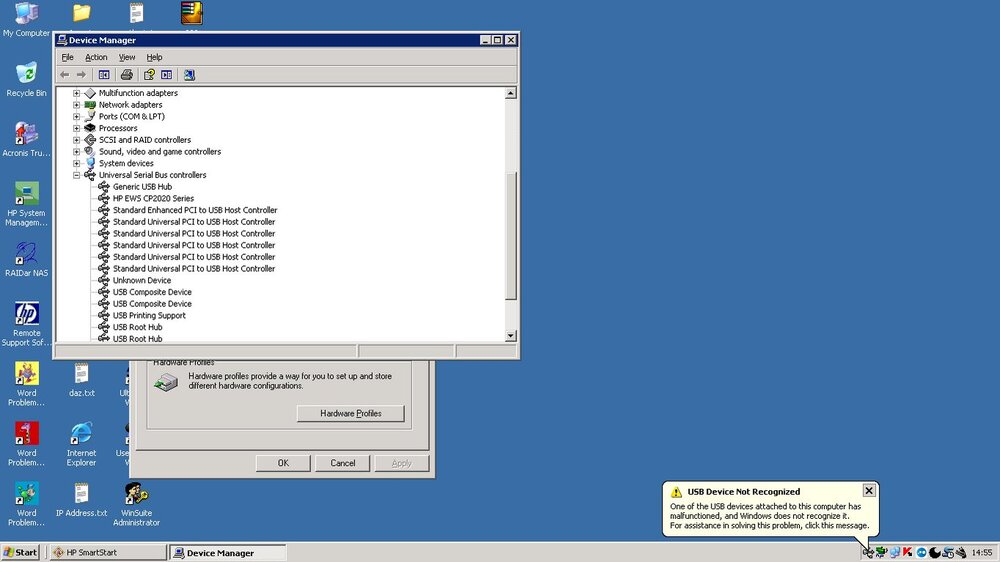
Task: Click the USB Device Not Recognized balloon message
Action: (x=770, y=516)
